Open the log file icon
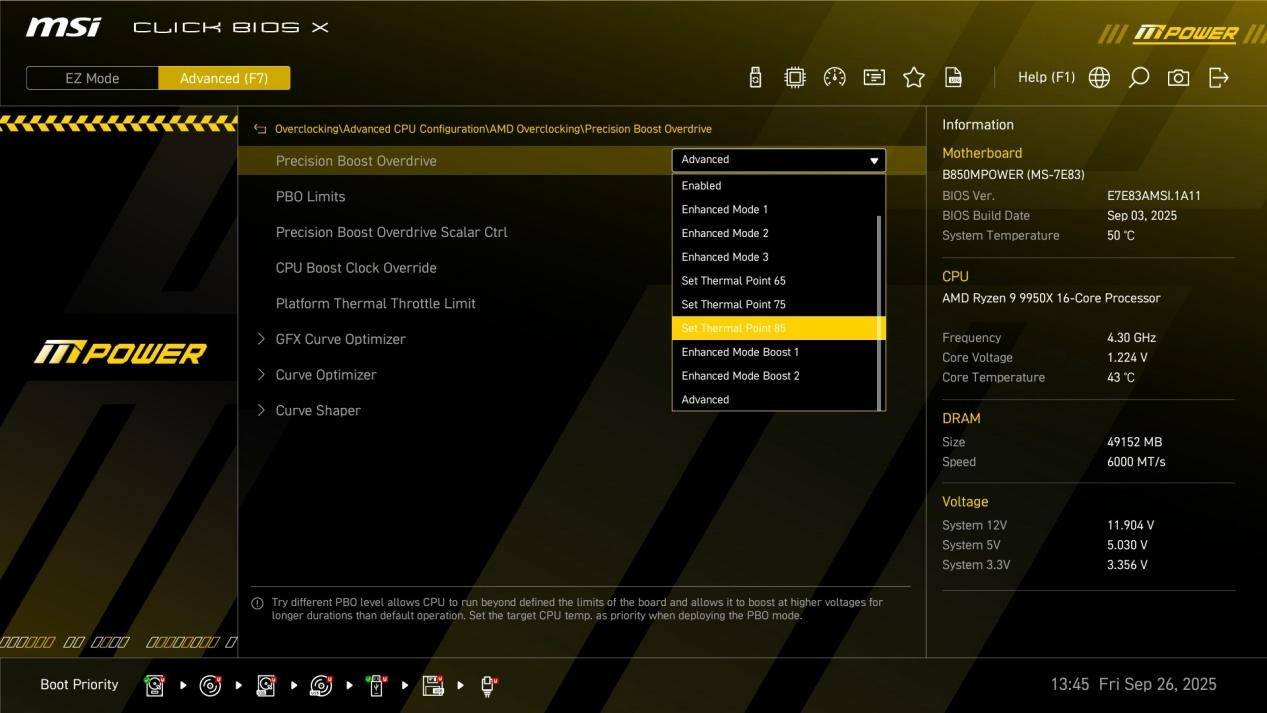 (x=954, y=78)
